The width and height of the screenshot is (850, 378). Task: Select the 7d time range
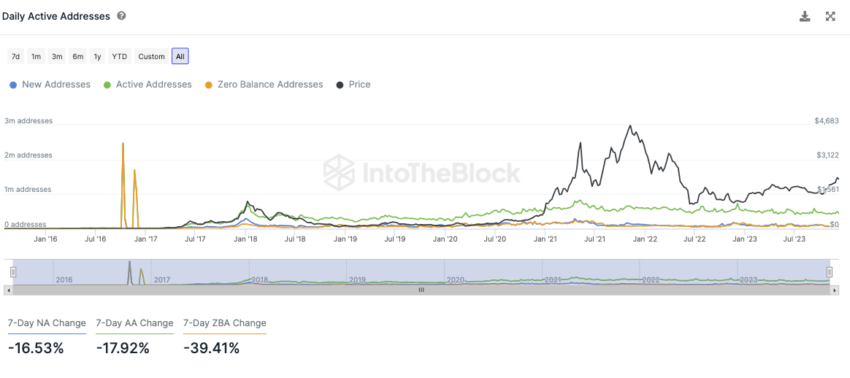(16, 56)
